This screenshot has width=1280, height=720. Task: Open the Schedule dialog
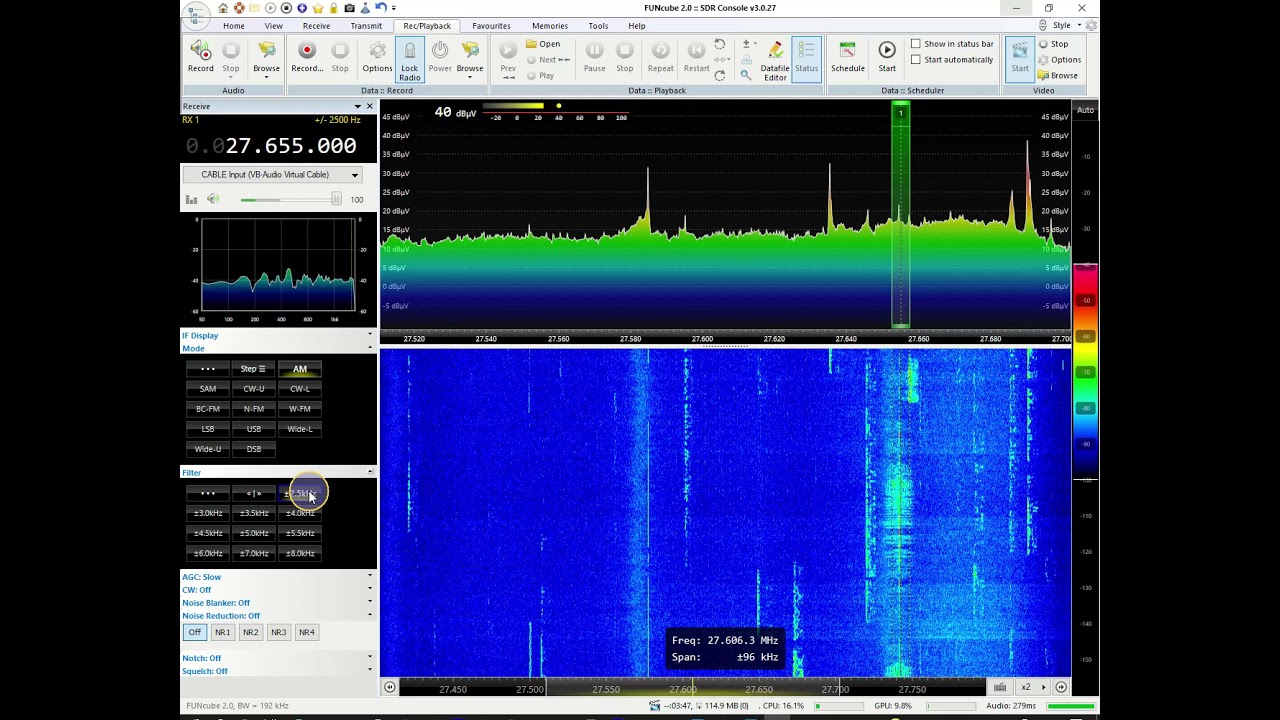pyautogui.click(x=848, y=57)
